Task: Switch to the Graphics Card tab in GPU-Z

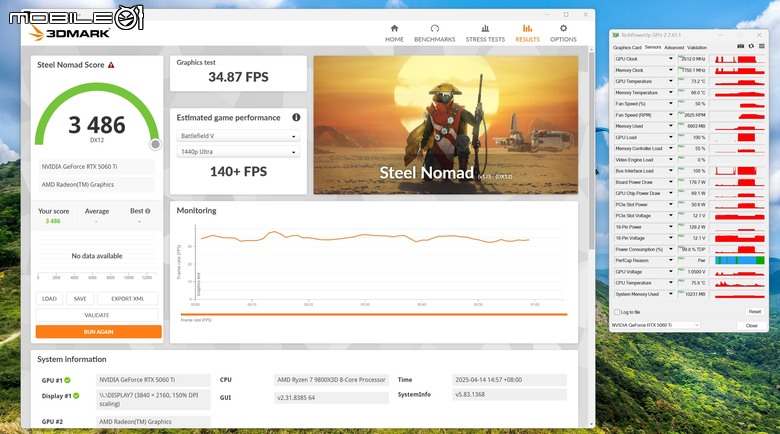Action: (627, 48)
